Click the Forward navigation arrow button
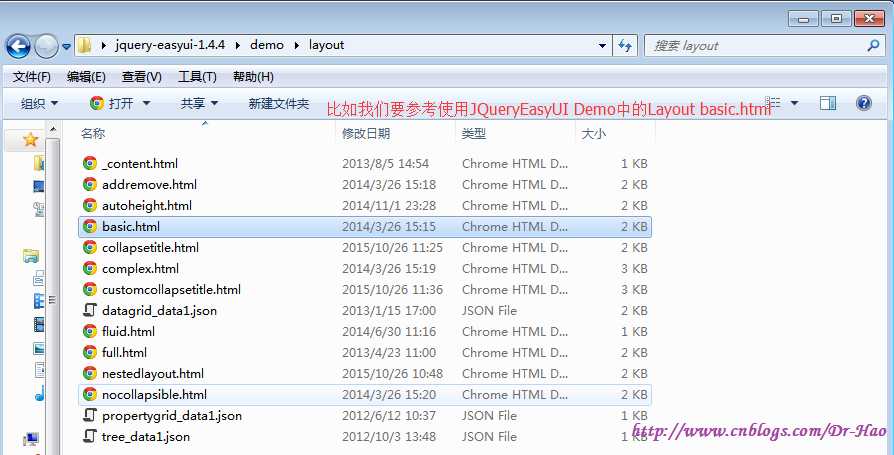This screenshot has width=894, height=455. [46, 46]
